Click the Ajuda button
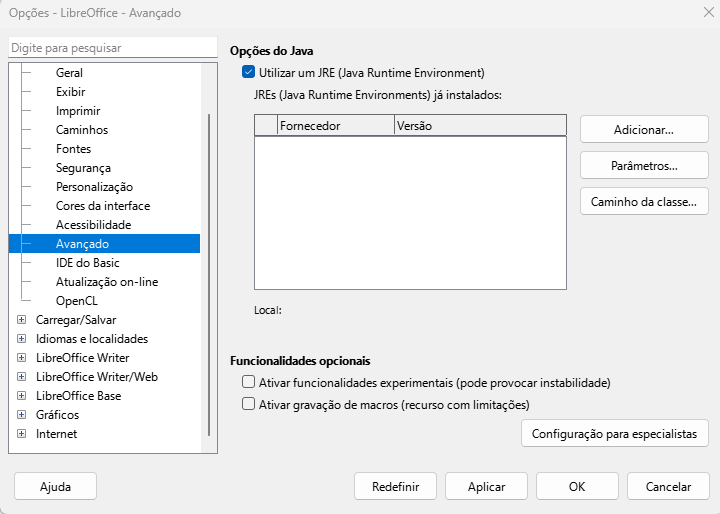Image resolution: width=720 pixels, height=514 pixels. click(x=56, y=486)
